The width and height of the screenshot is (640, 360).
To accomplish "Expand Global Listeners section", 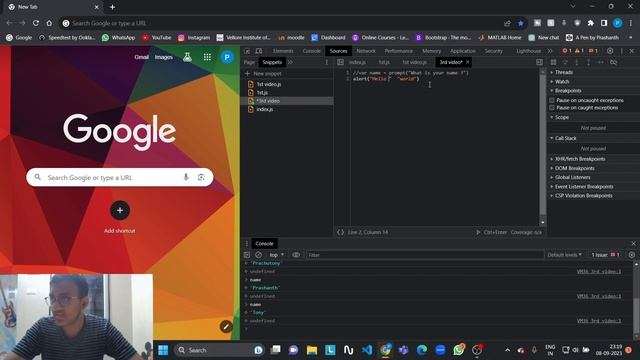I will [594, 177].
